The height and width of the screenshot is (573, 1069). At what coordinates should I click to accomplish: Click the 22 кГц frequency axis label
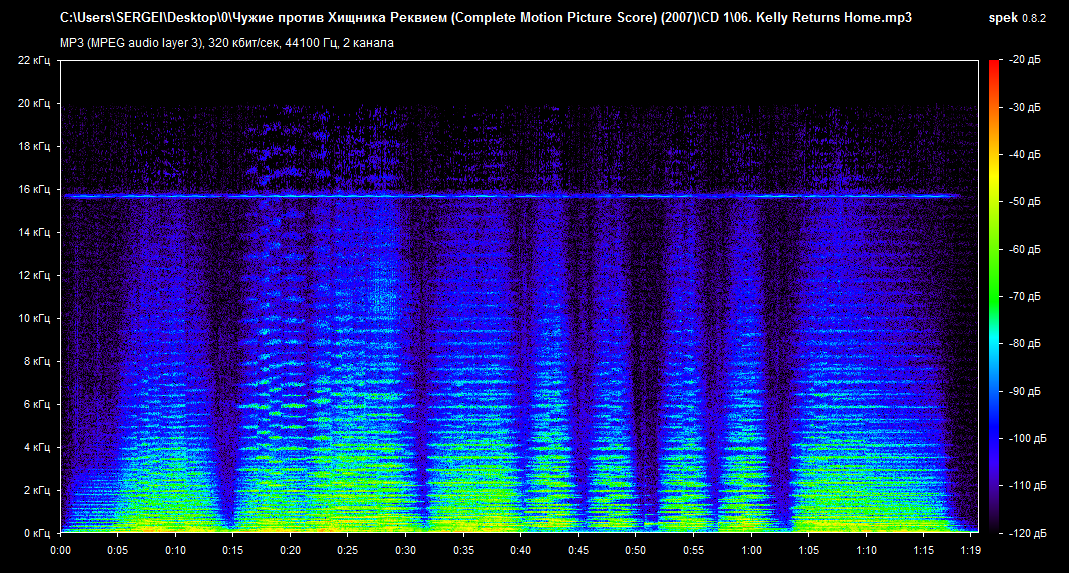(34, 60)
